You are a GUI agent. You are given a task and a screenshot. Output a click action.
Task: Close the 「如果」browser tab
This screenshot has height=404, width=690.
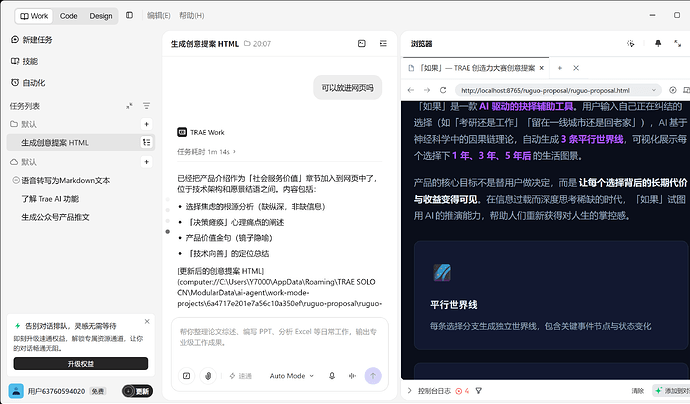tap(542, 68)
